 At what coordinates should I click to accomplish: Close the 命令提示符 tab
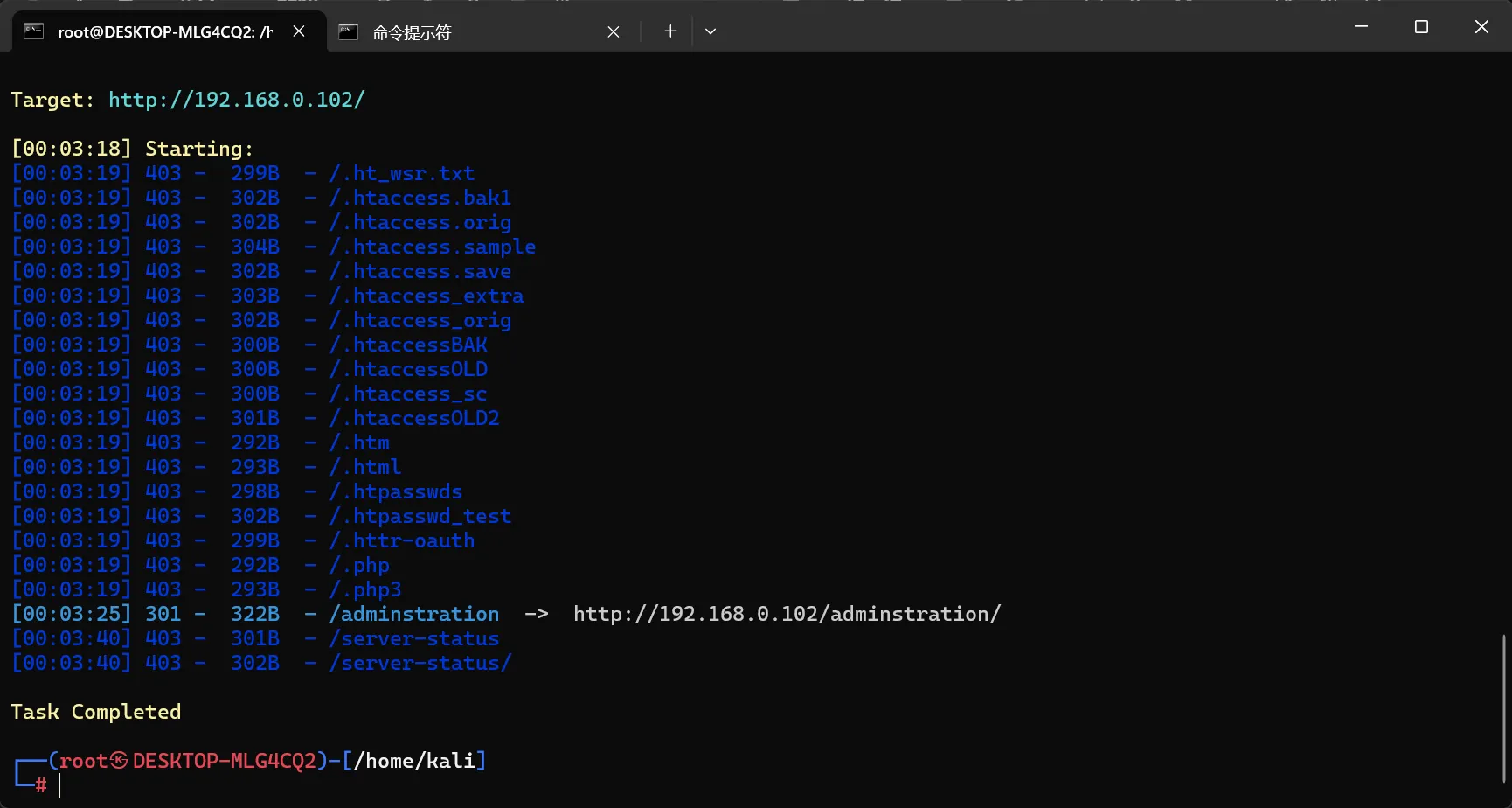click(x=614, y=32)
